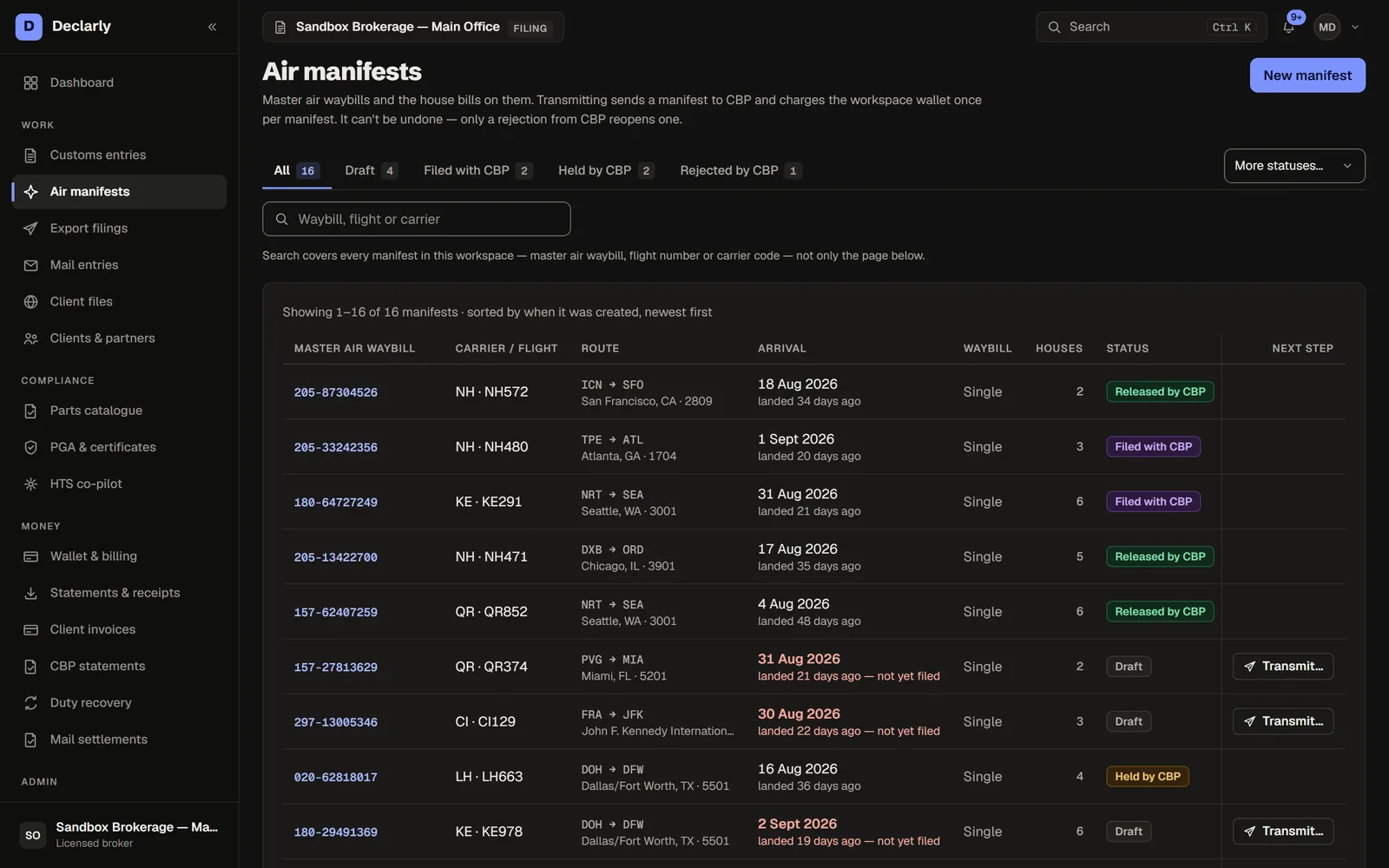Click the Waybill, flight or carrier field
The height and width of the screenshot is (868, 1389).
coord(417,220)
